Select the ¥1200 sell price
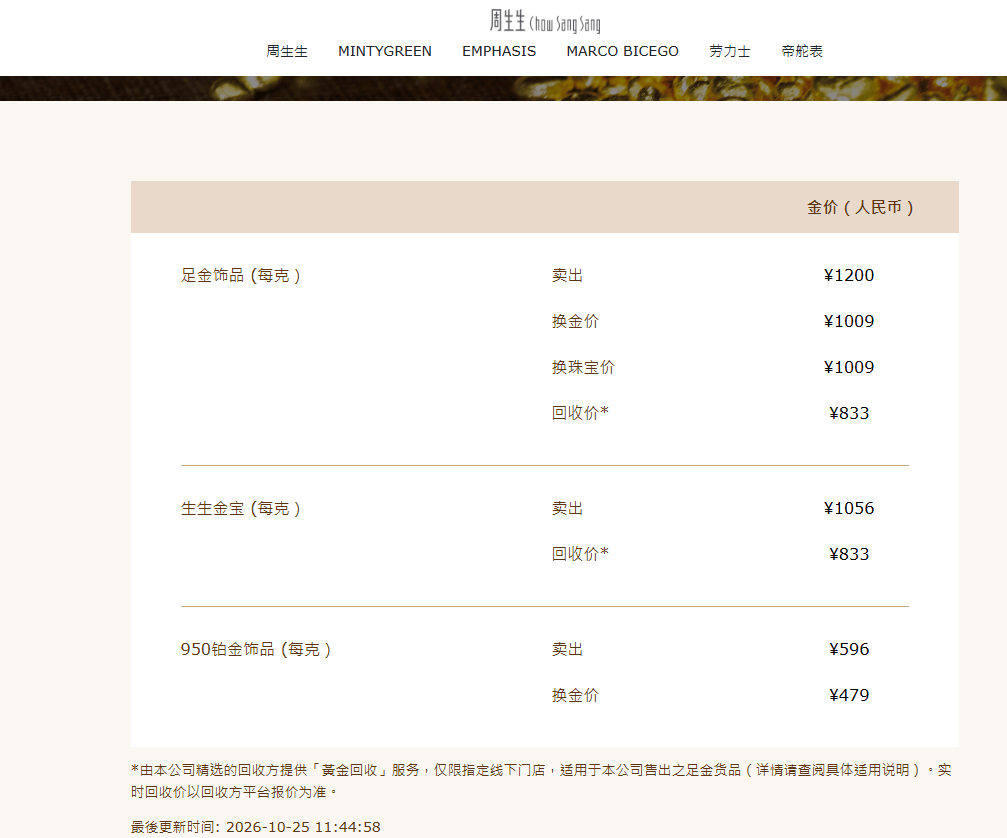This screenshot has width=1007, height=838. [x=849, y=275]
